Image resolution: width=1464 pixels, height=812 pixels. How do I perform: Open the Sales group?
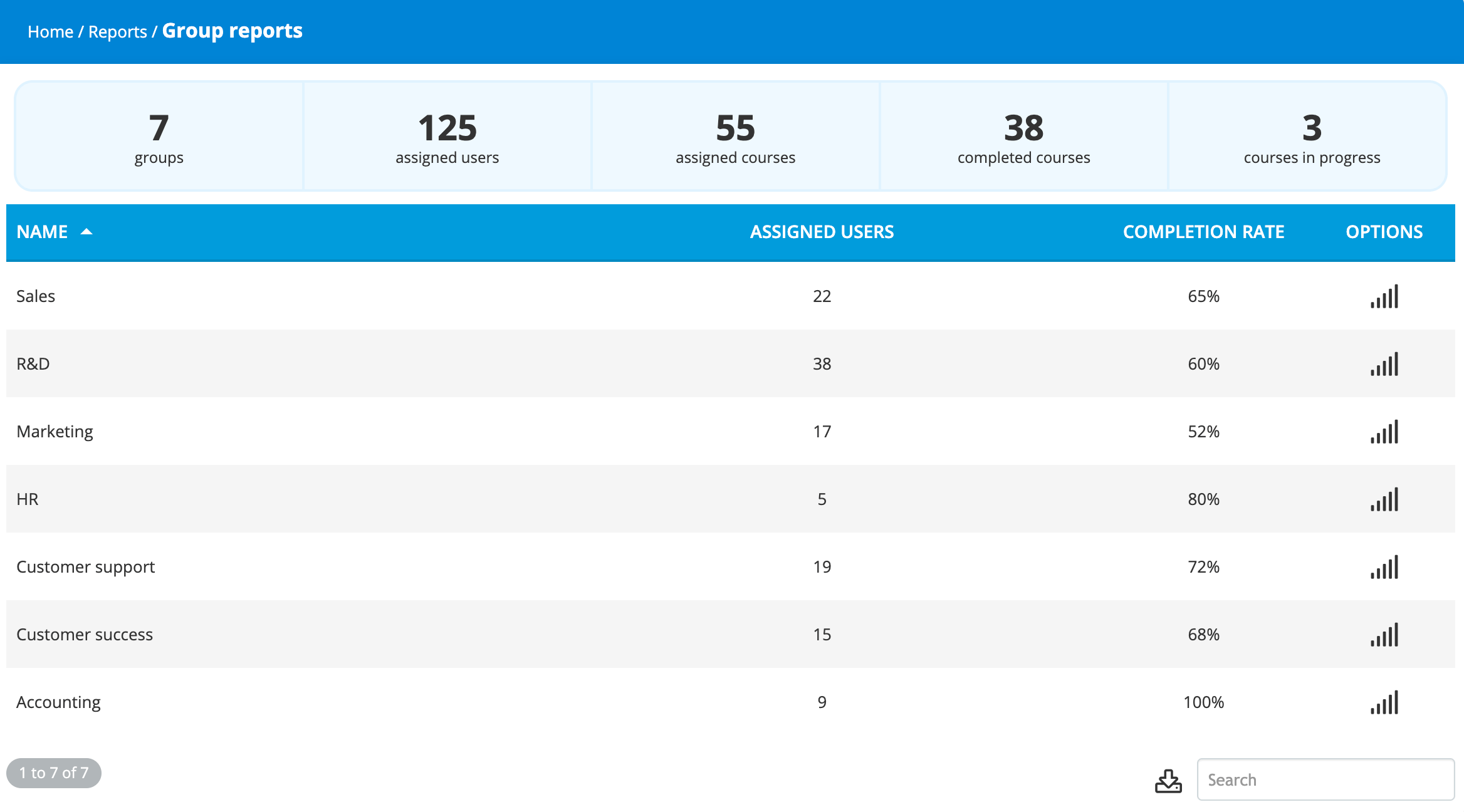click(36, 296)
